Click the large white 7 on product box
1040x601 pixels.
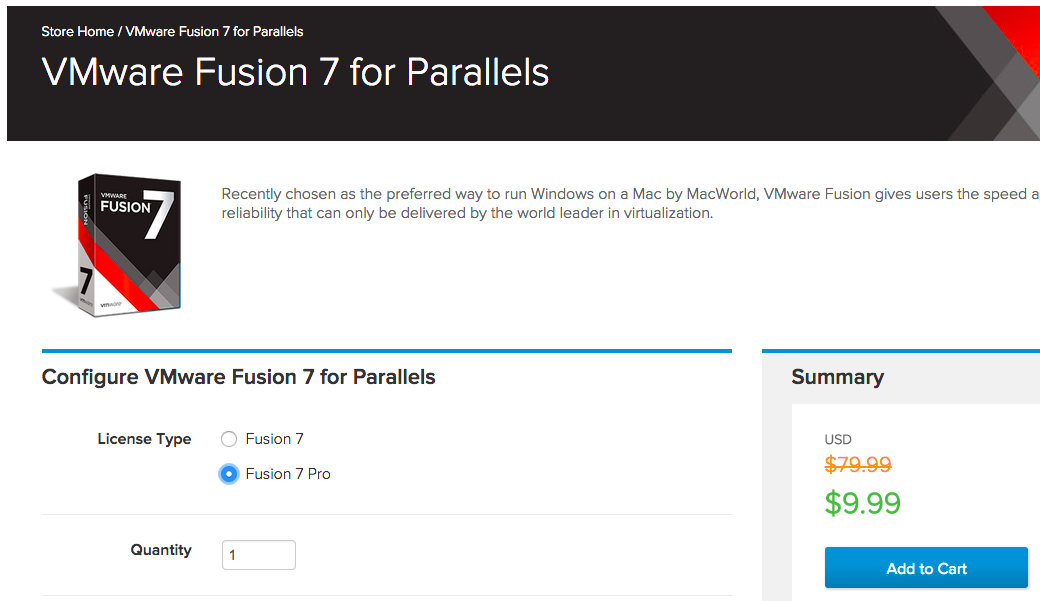tap(158, 214)
